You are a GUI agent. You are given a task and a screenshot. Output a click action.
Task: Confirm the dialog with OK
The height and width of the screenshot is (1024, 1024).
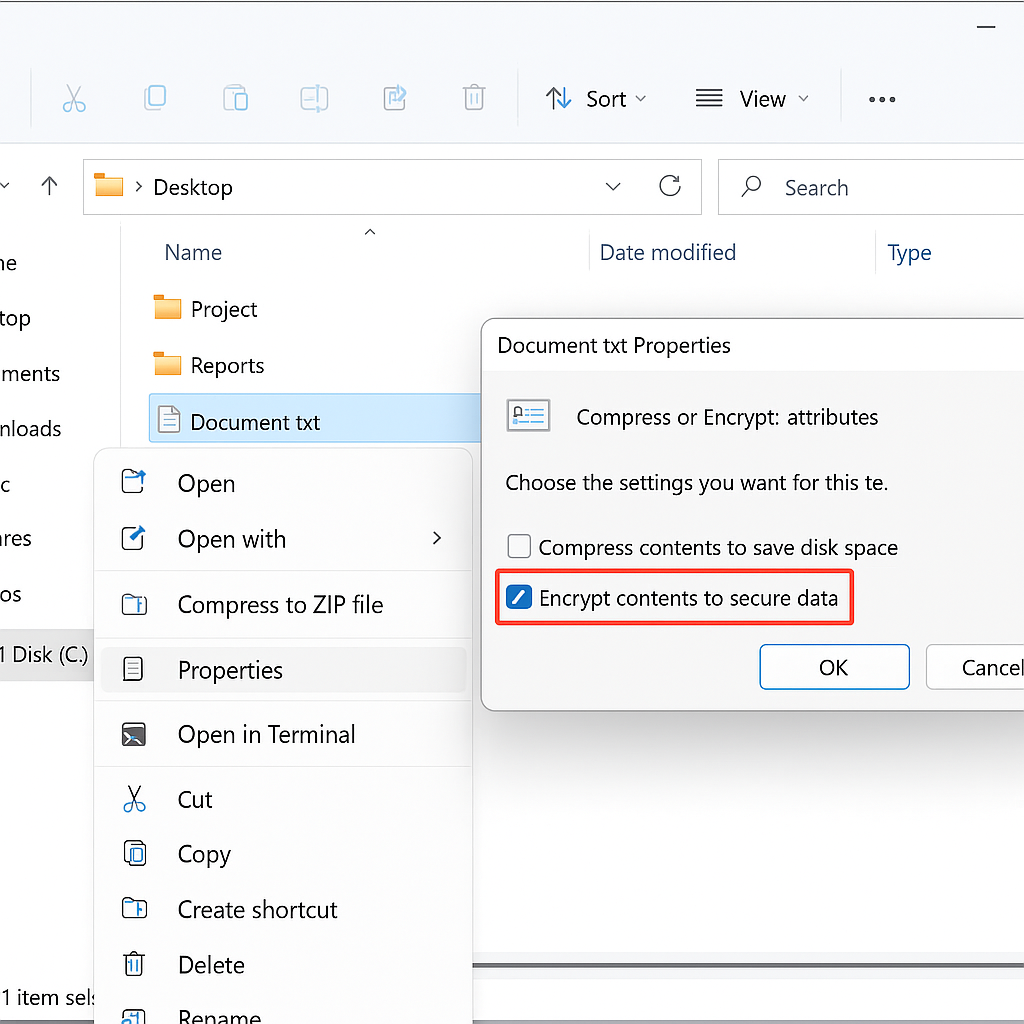[x=834, y=667]
